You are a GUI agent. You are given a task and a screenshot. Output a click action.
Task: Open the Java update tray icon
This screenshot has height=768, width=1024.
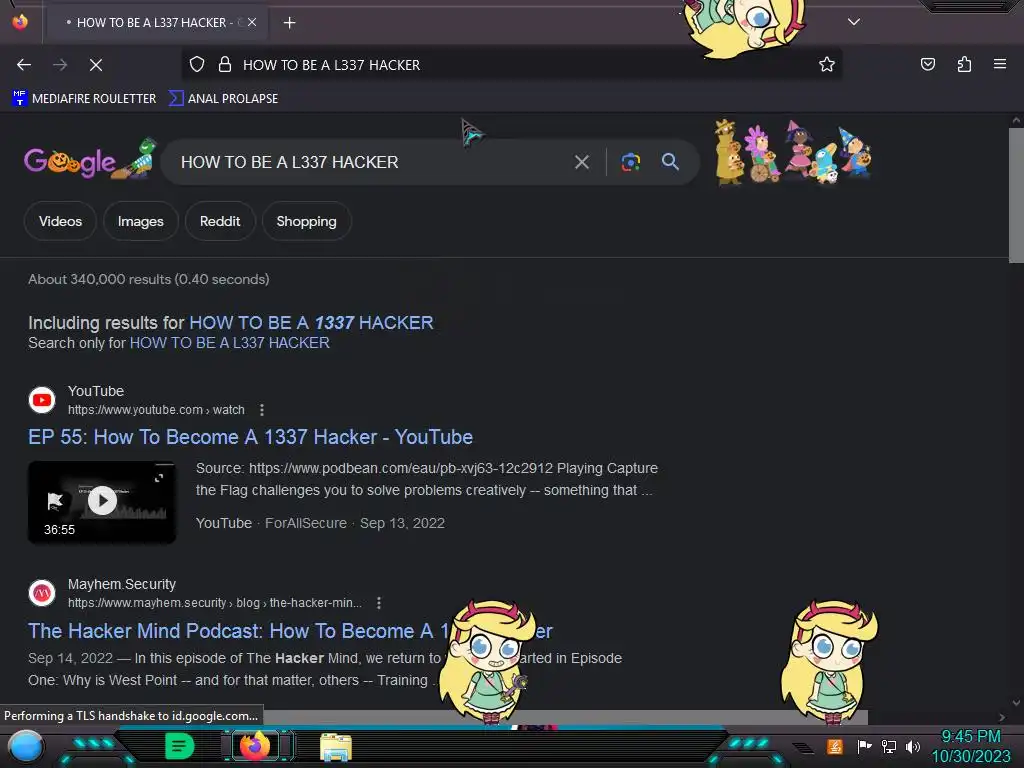click(x=834, y=746)
